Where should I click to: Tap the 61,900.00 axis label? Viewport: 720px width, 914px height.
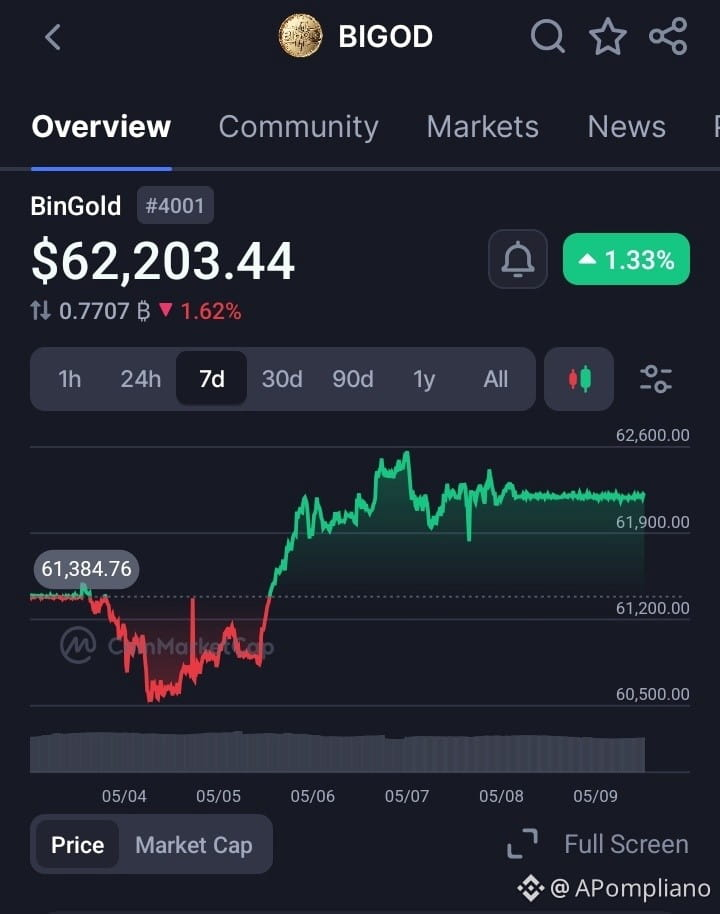[x=652, y=522]
